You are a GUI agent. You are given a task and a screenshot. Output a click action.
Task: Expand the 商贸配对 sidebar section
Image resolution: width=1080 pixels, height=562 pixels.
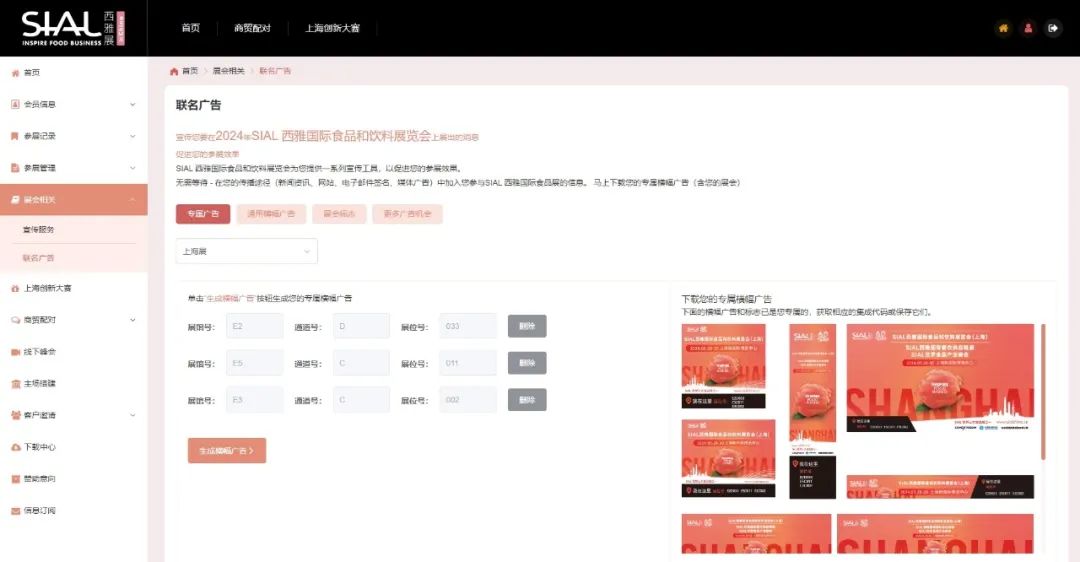(x=73, y=320)
